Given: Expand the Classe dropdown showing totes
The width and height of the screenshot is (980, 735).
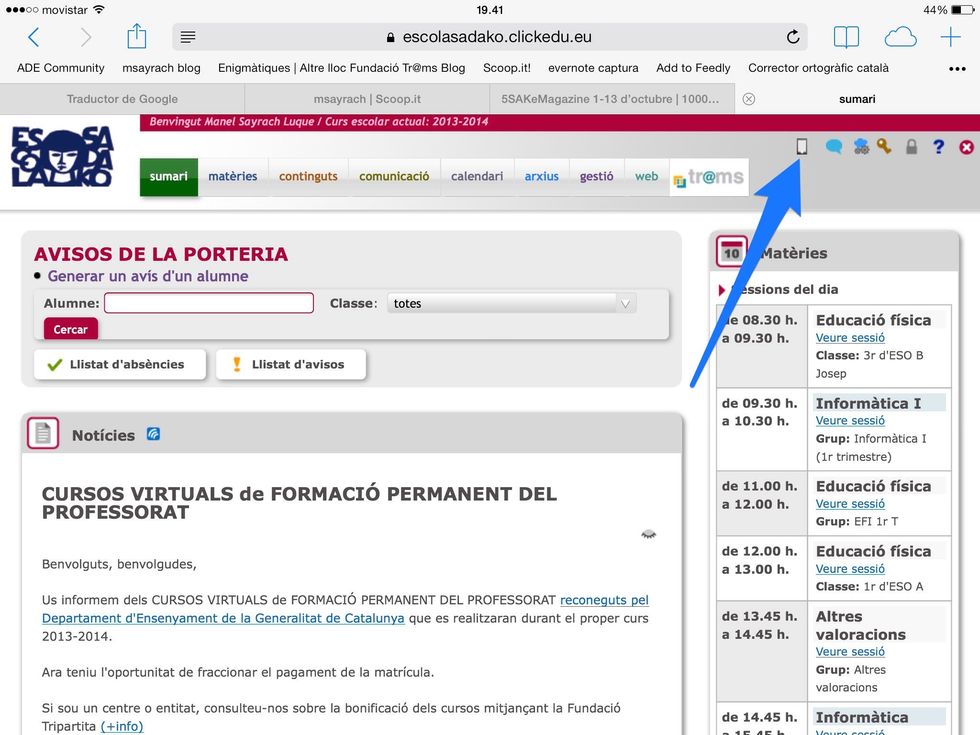Looking at the screenshot, I should pos(511,303).
